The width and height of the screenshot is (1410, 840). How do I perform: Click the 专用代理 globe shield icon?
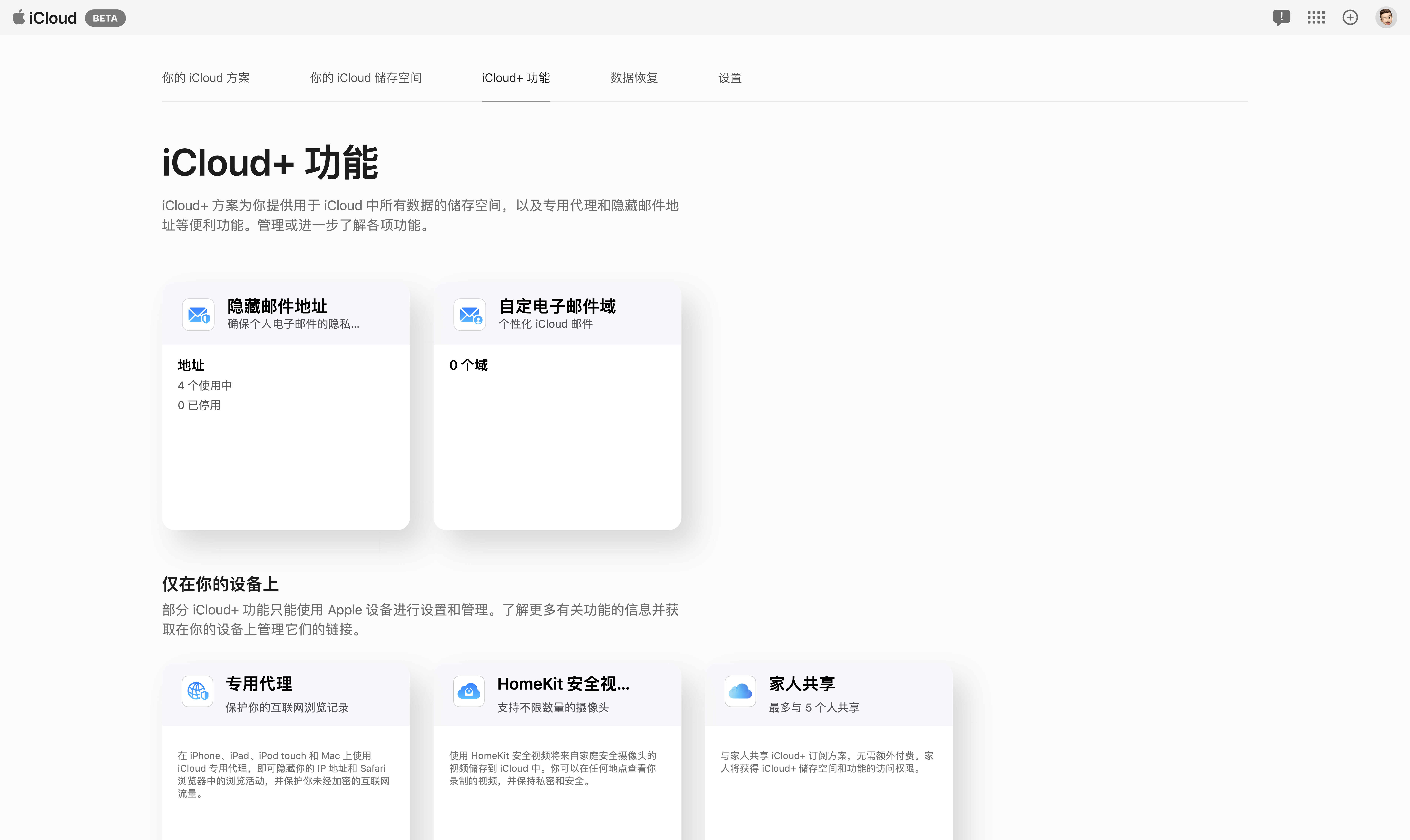[198, 691]
